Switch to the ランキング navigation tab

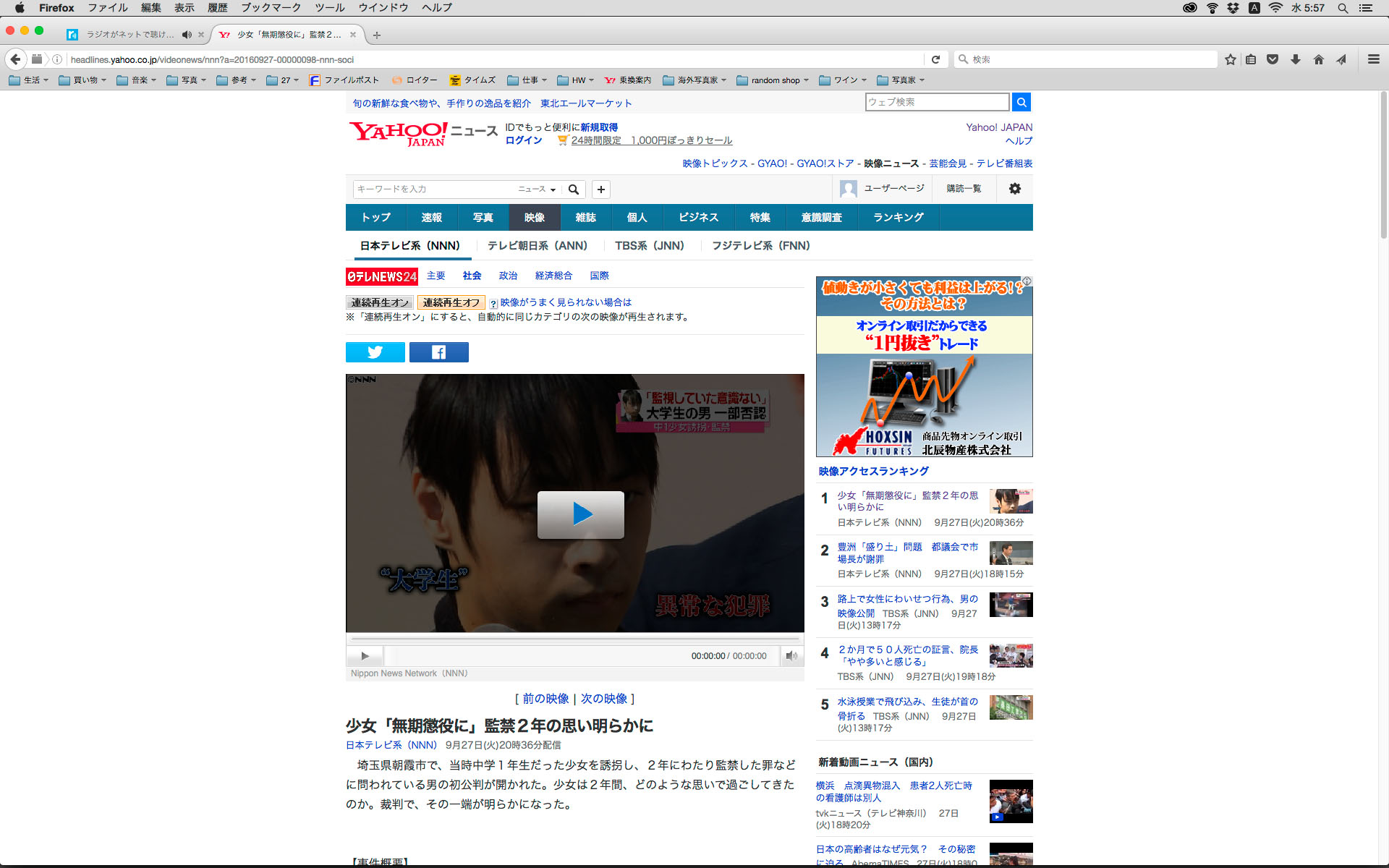coord(898,218)
